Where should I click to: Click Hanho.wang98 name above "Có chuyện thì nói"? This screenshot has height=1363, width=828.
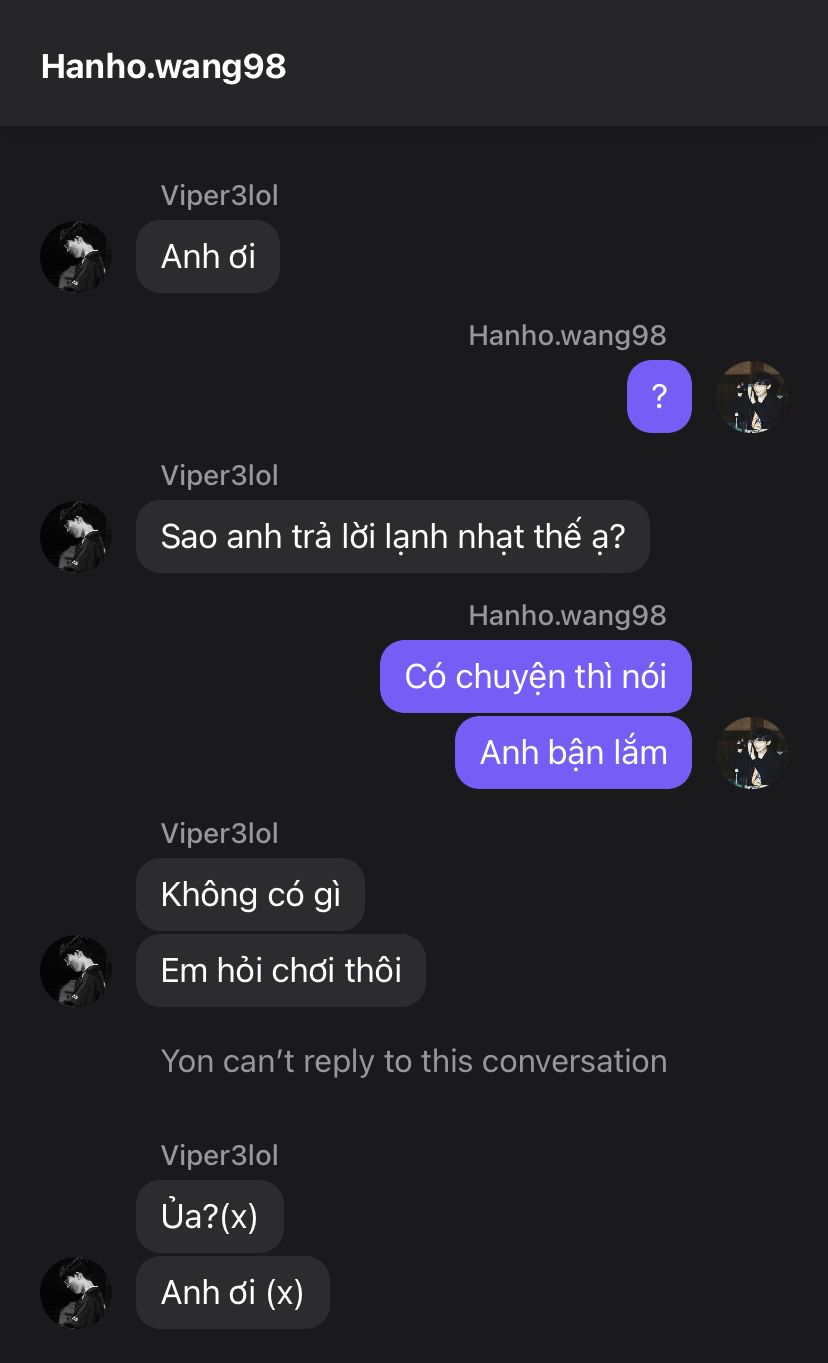click(567, 616)
